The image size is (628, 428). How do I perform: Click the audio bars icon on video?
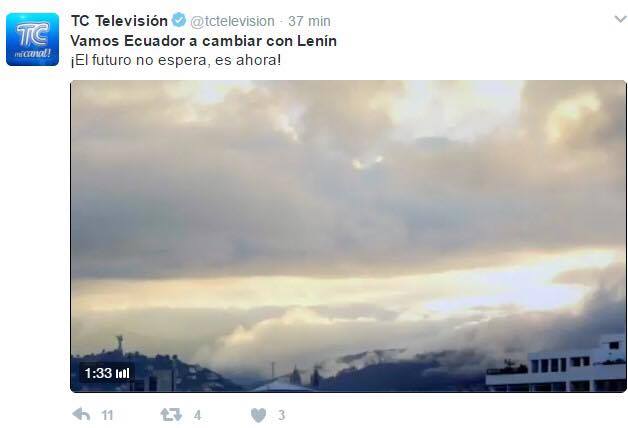point(123,374)
